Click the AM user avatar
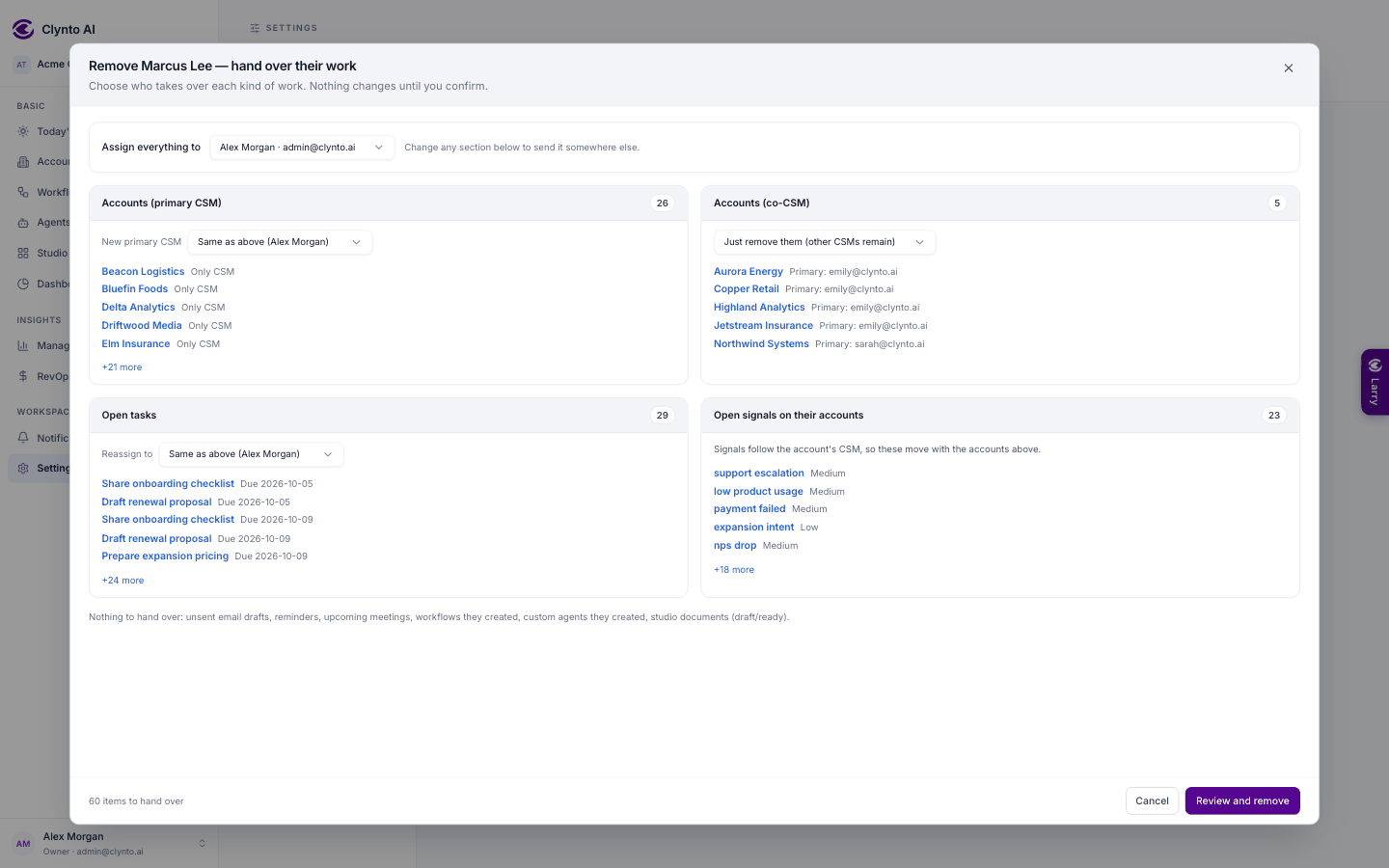Screen dimensions: 1389x868 [23, 844]
